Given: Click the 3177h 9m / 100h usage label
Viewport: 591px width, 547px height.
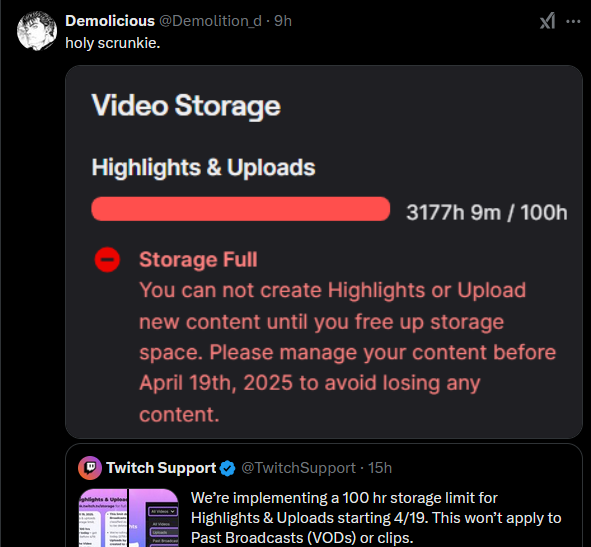Looking at the screenshot, I should point(487,212).
